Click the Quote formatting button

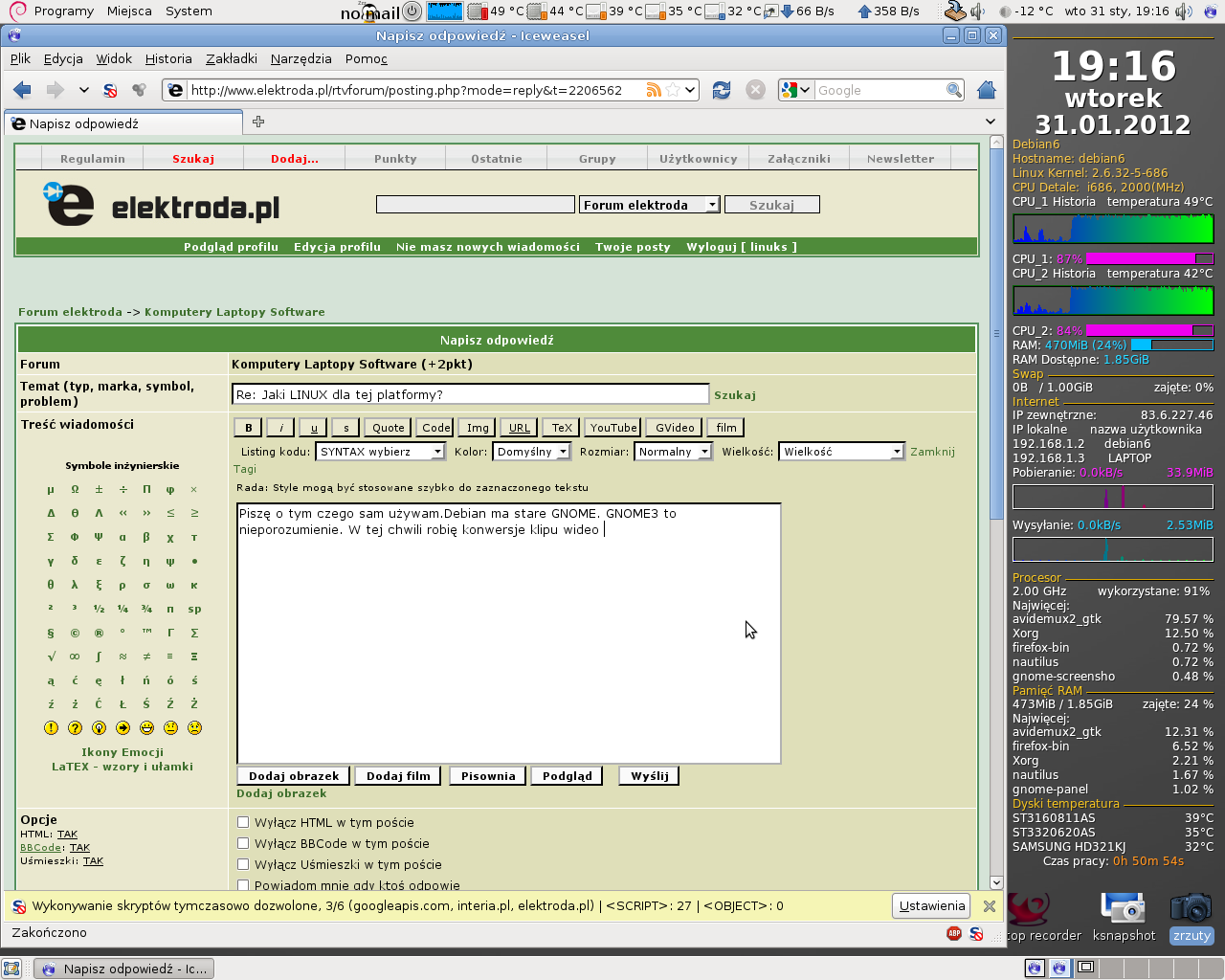pos(388,428)
